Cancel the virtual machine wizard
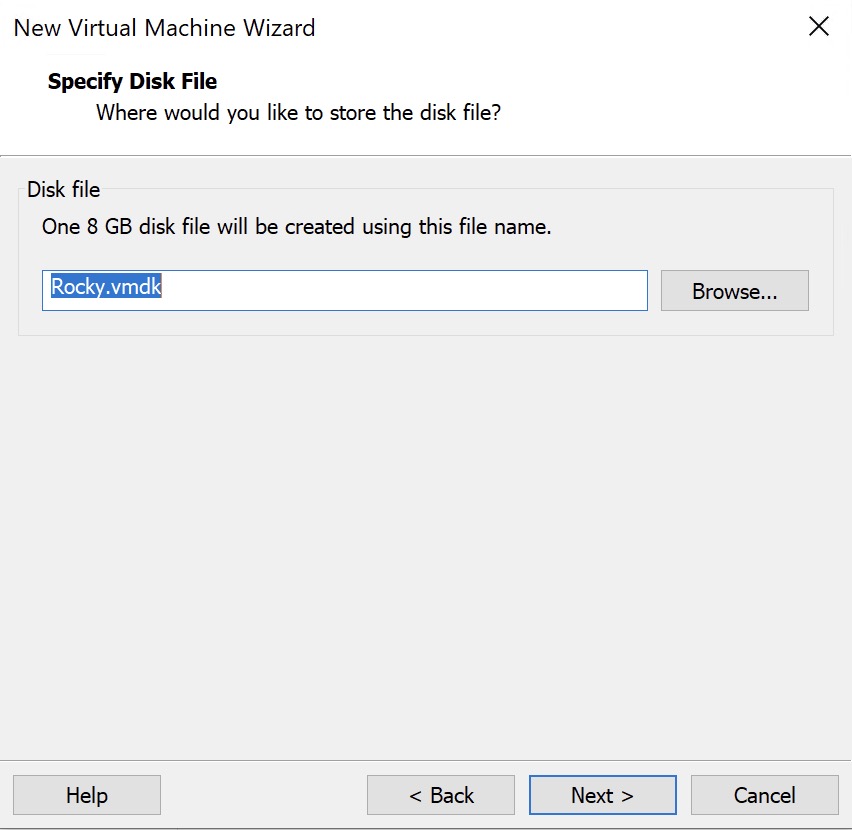Screen dimensions: 852x830 tap(764, 795)
